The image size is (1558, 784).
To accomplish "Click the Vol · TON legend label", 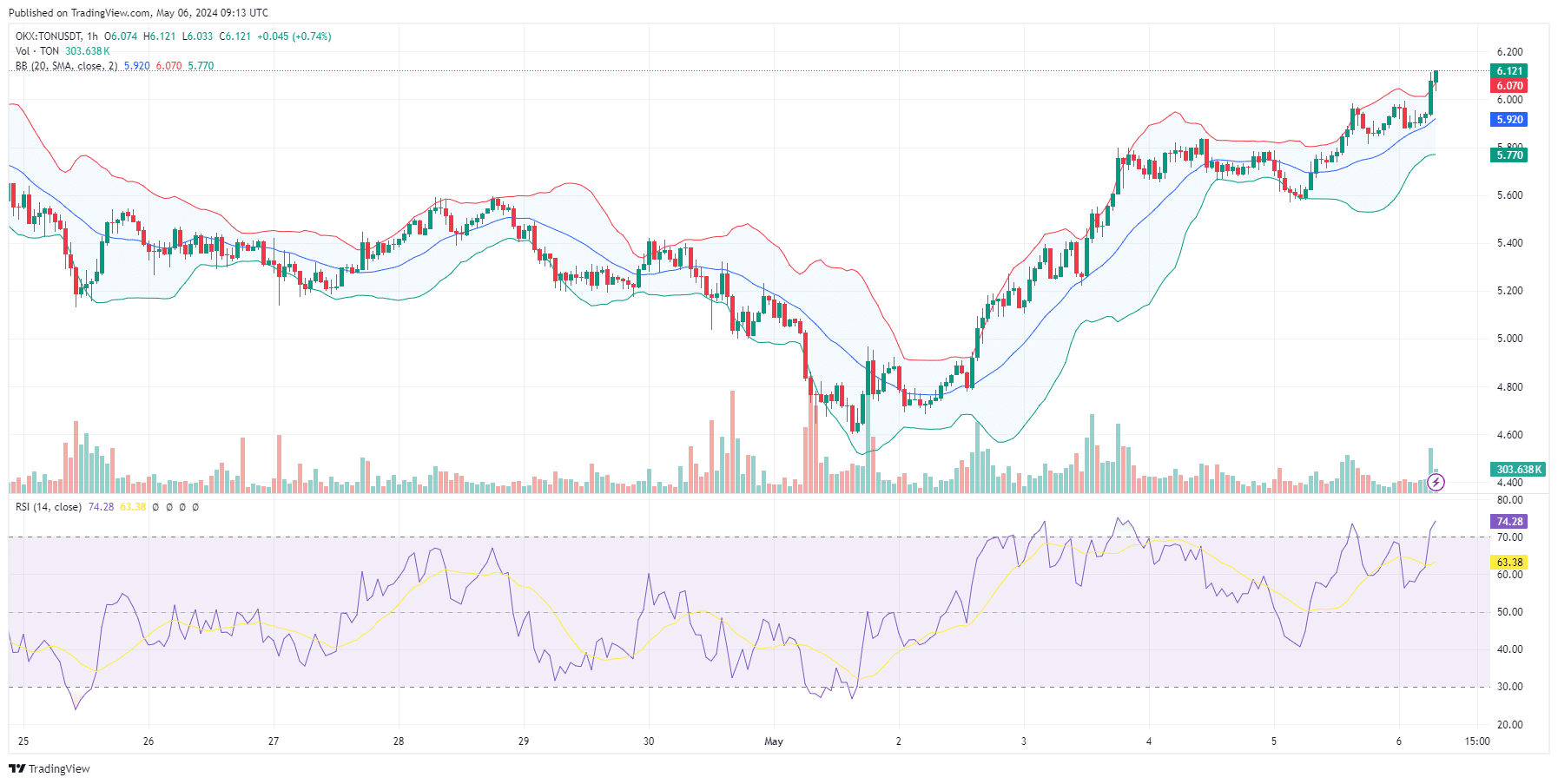I will (37, 51).
